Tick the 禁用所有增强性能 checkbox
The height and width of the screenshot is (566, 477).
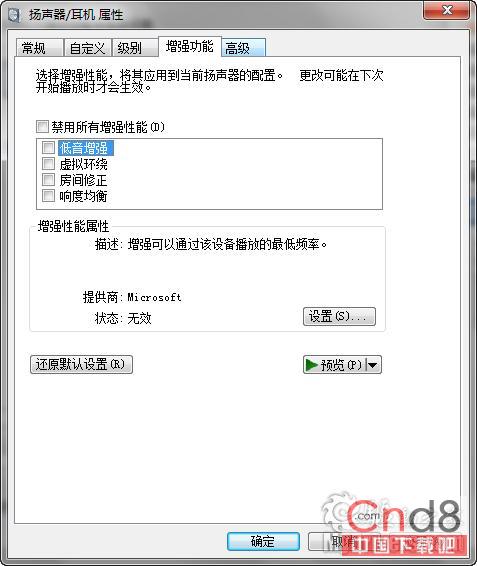coord(42,127)
